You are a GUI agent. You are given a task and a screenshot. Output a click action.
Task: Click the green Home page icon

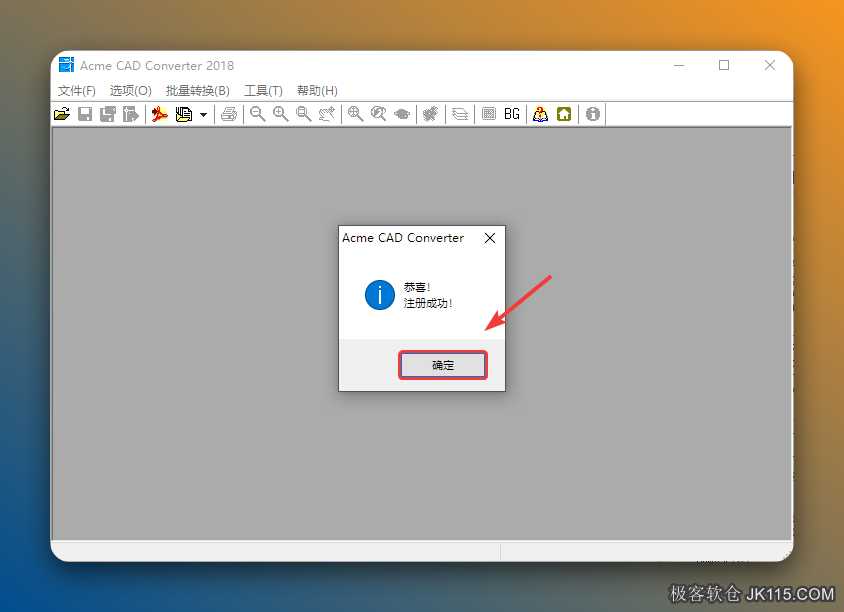click(x=564, y=114)
